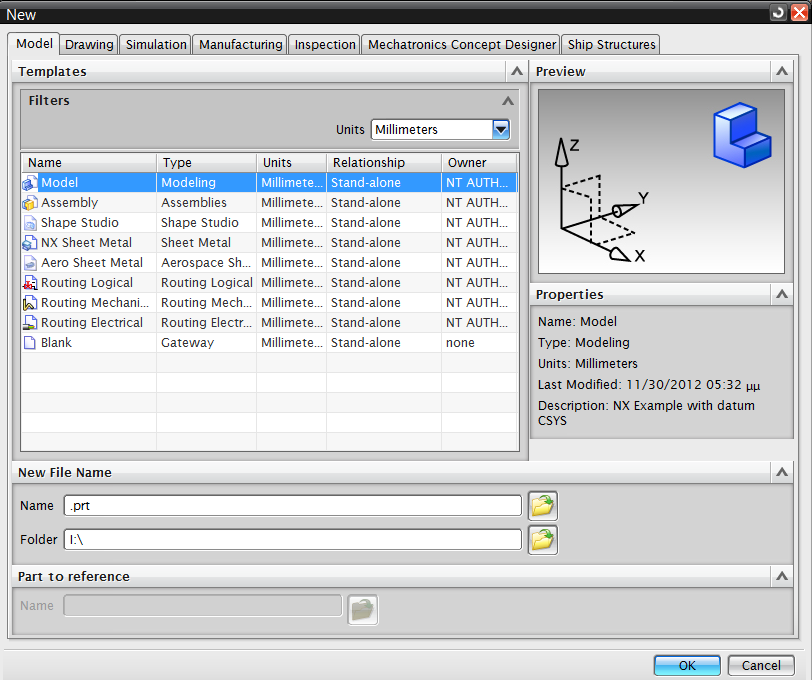
Task: Click the Model template icon
Action: click(x=30, y=183)
